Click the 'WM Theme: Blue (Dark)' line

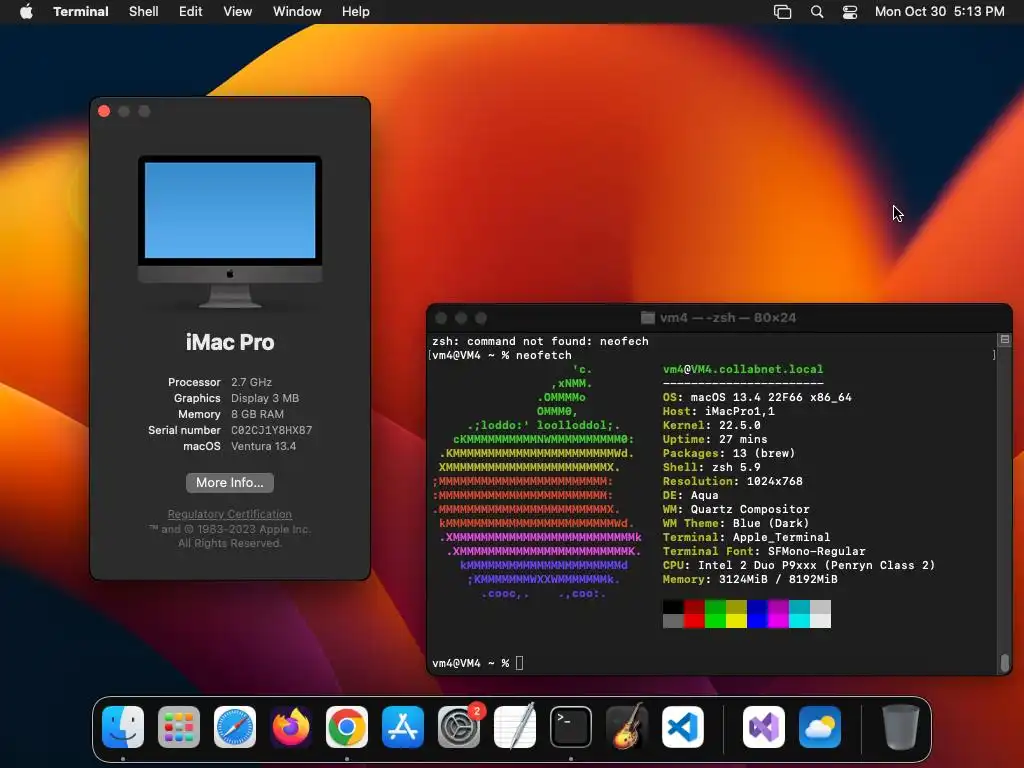pyautogui.click(x=736, y=524)
